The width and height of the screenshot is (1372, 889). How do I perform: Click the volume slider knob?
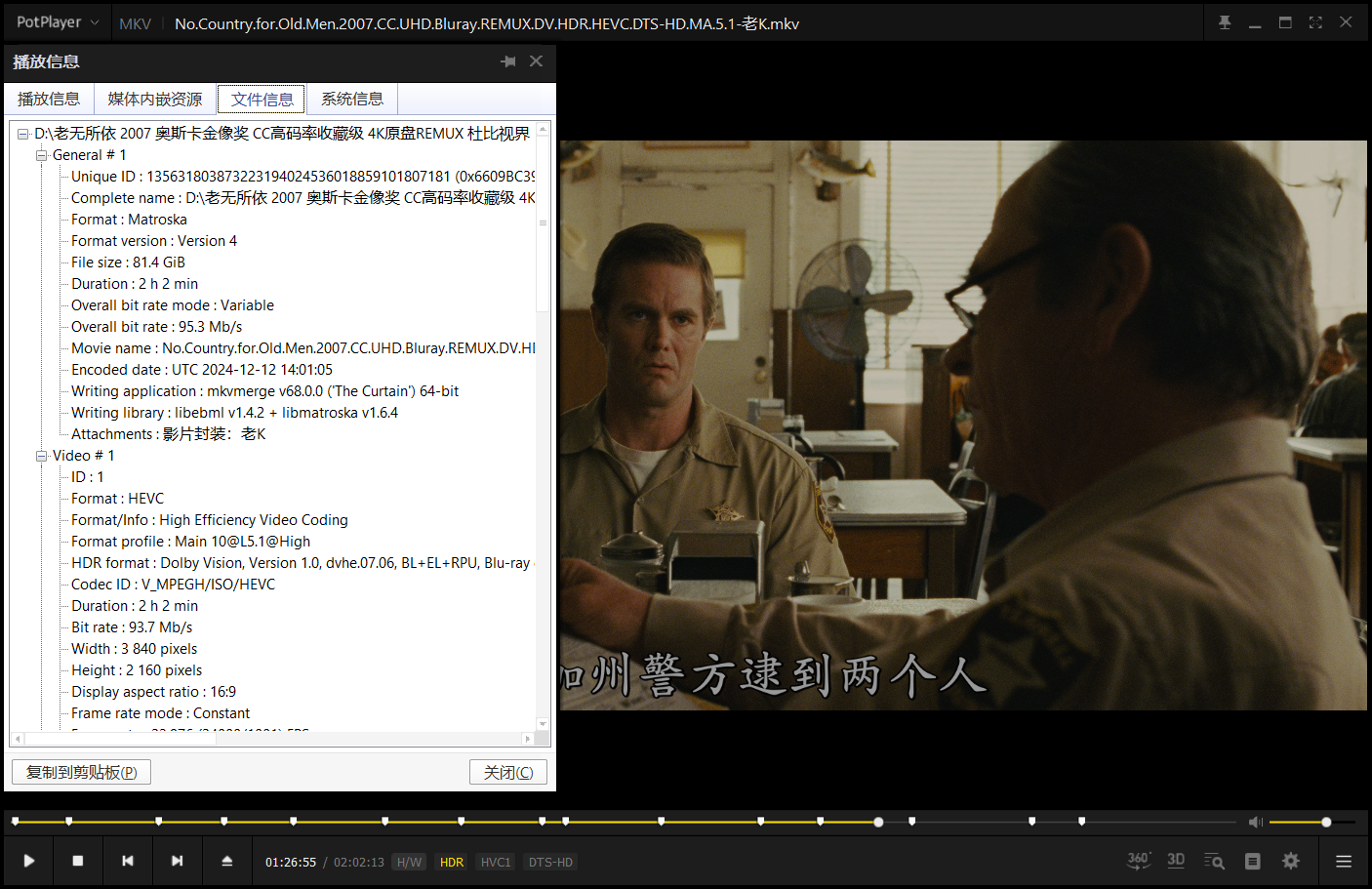point(1326,822)
